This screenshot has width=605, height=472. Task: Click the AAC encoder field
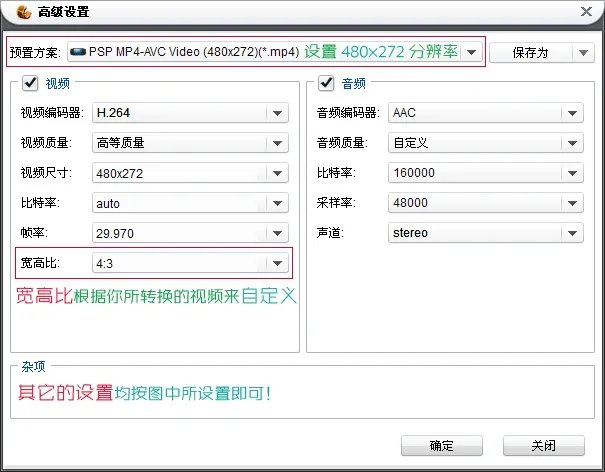486,113
